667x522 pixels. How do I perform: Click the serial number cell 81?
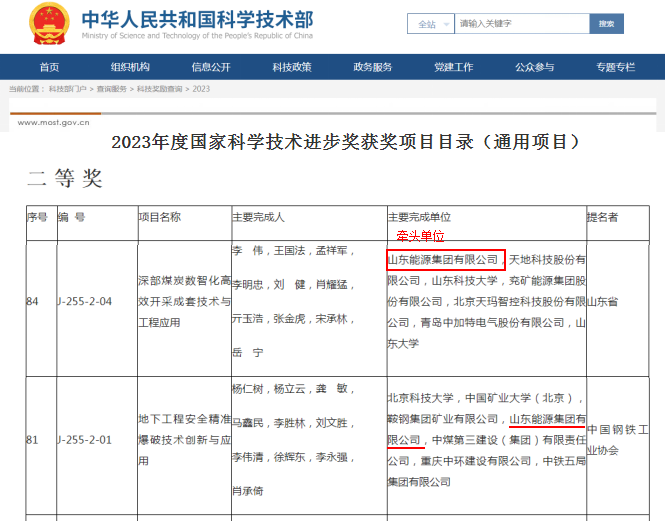[32, 440]
